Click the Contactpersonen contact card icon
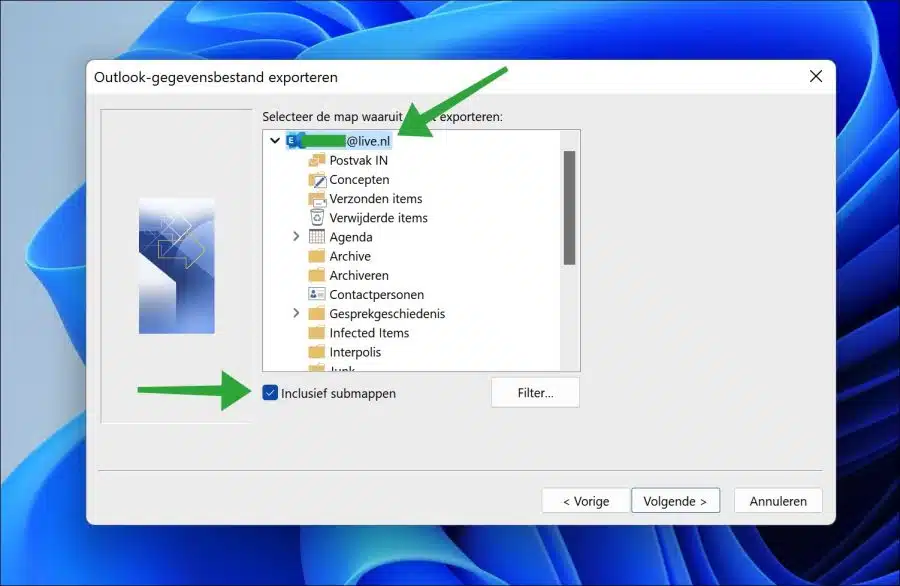 click(x=317, y=294)
